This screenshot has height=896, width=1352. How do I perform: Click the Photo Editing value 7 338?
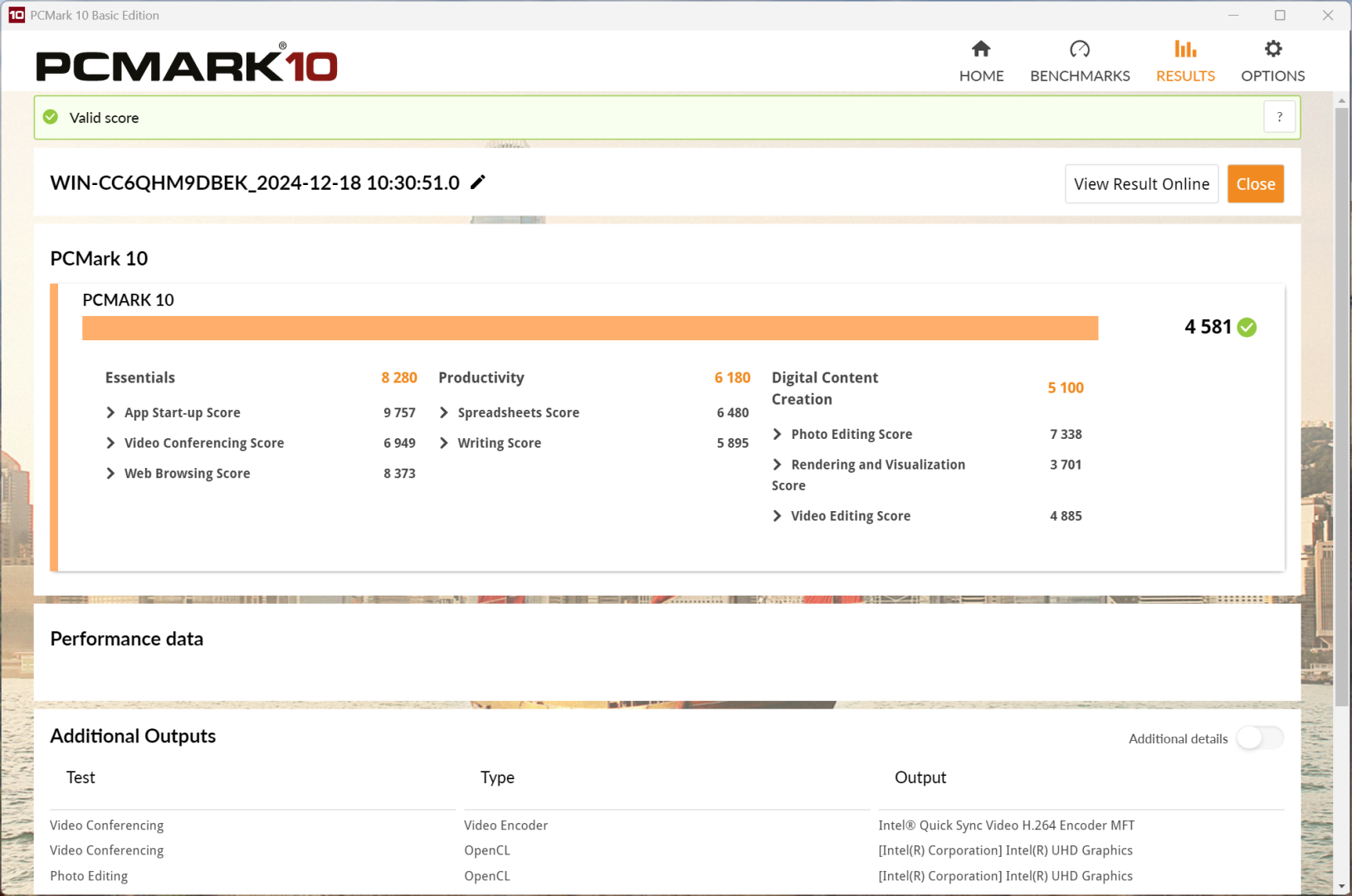point(1066,434)
